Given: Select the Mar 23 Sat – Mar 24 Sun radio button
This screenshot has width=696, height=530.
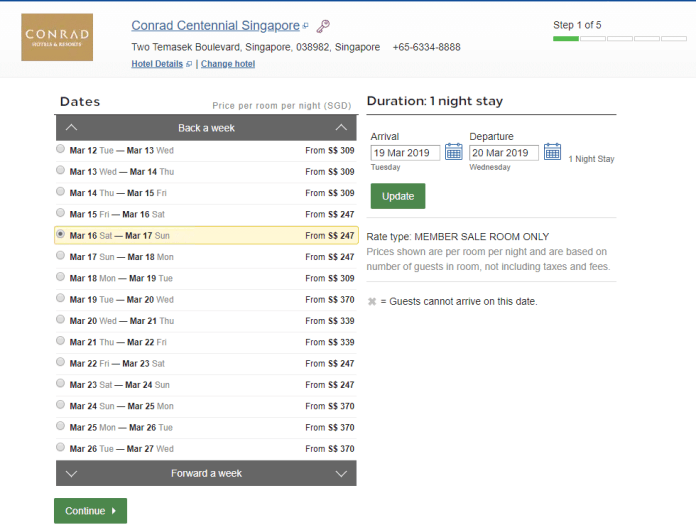Looking at the screenshot, I should [60, 383].
